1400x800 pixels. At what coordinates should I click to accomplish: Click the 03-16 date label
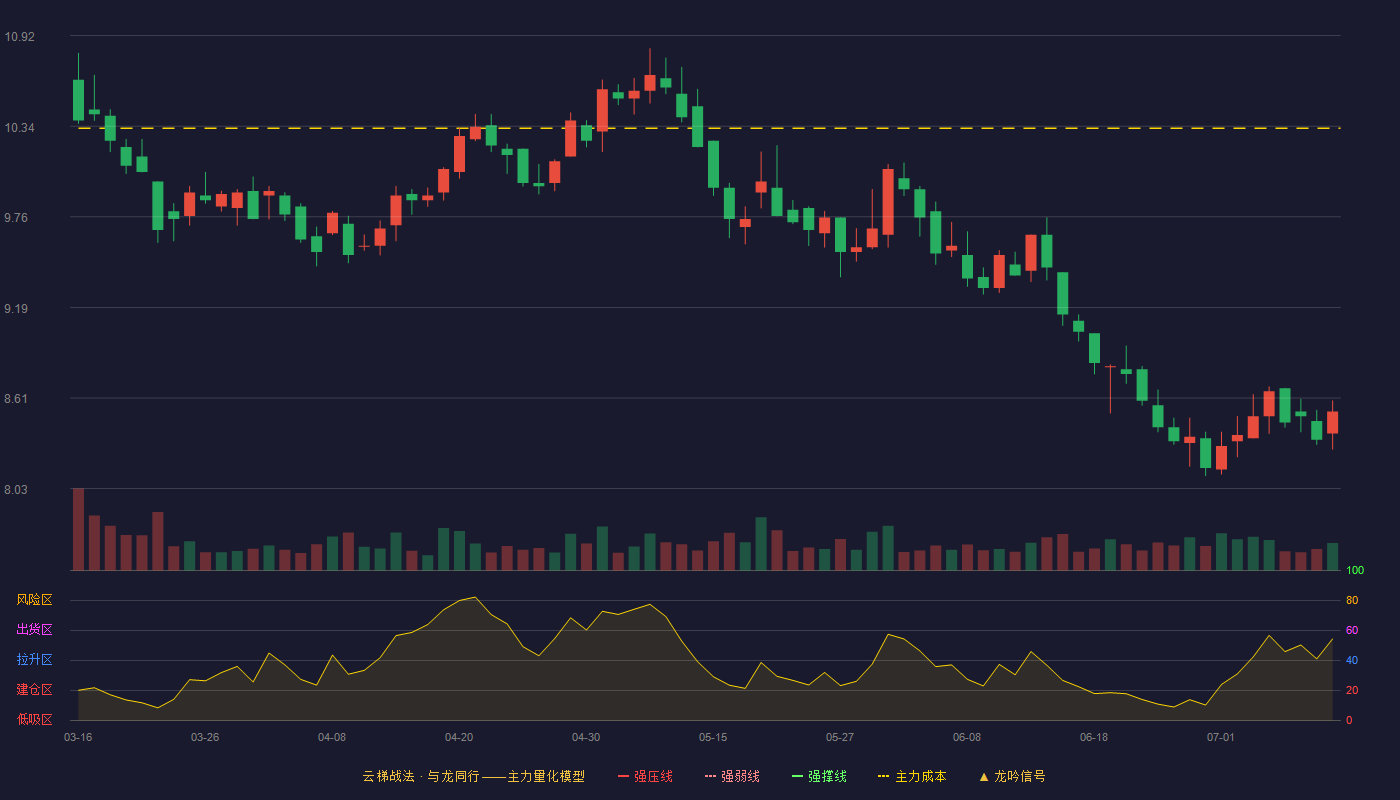[x=78, y=737]
